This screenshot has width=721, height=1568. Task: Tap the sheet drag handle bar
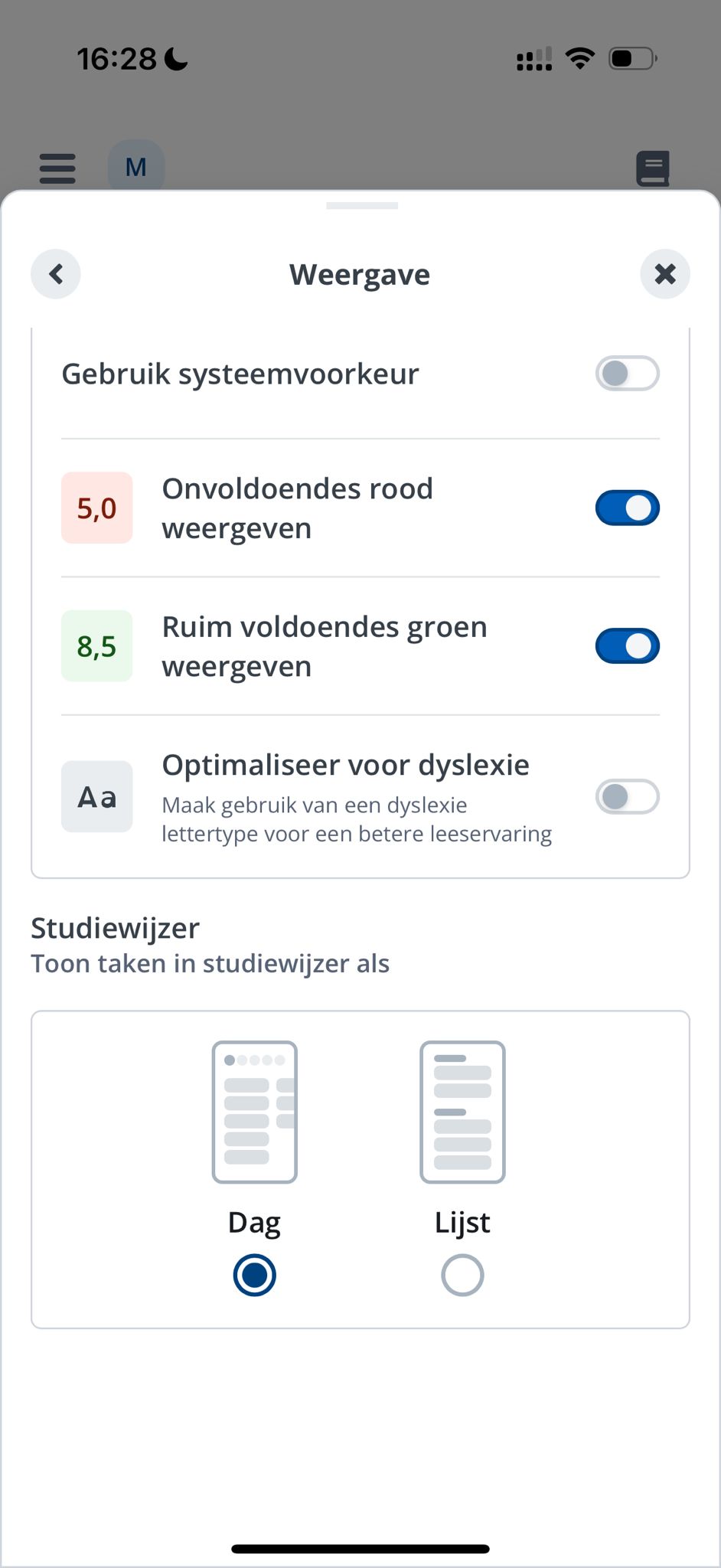pyautogui.click(x=361, y=206)
